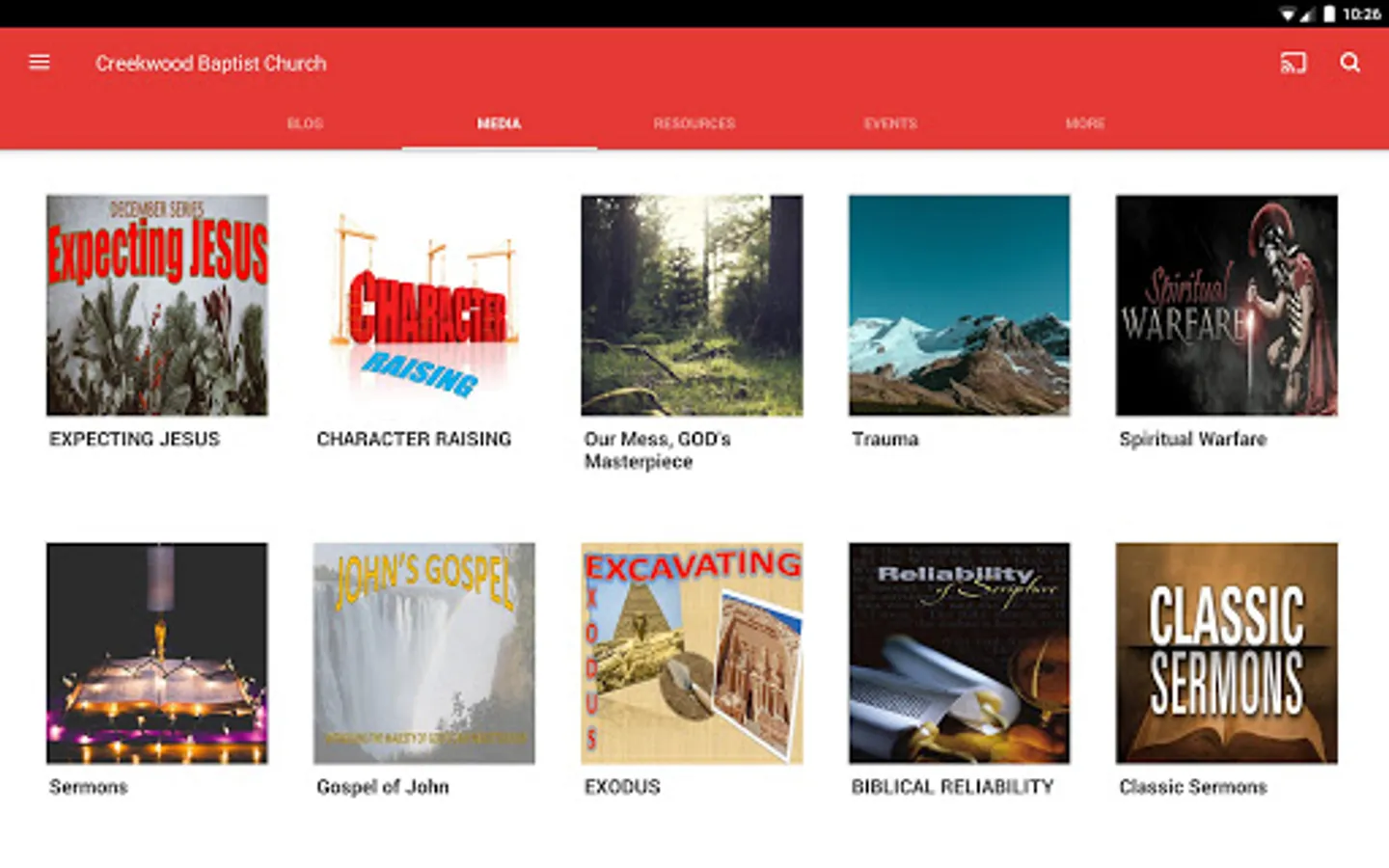The image size is (1389, 868).
Task: Tap the CHARACTER RAISING label
Action: [x=414, y=439]
